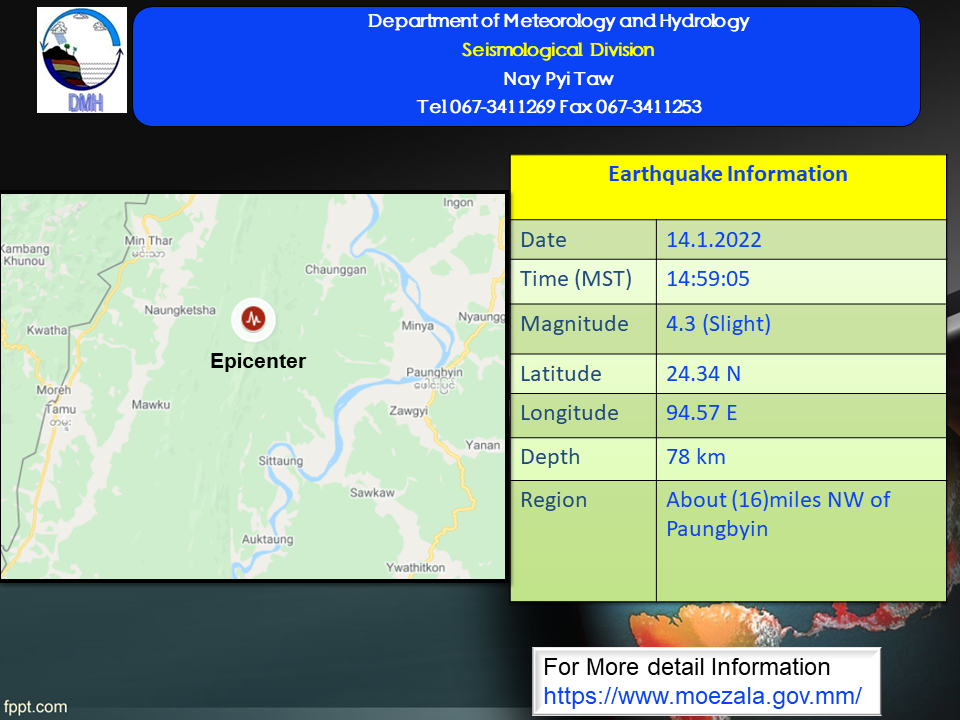The height and width of the screenshot is (720, 960).
Task: Click 'Paungbyin' town label on map
Action: point(434,372)
